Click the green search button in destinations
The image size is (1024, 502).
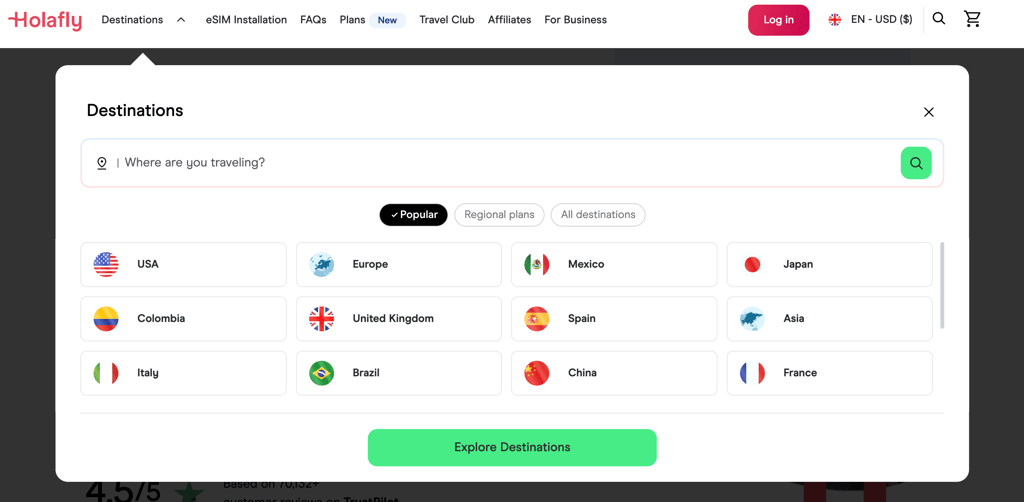click(916, 163)
